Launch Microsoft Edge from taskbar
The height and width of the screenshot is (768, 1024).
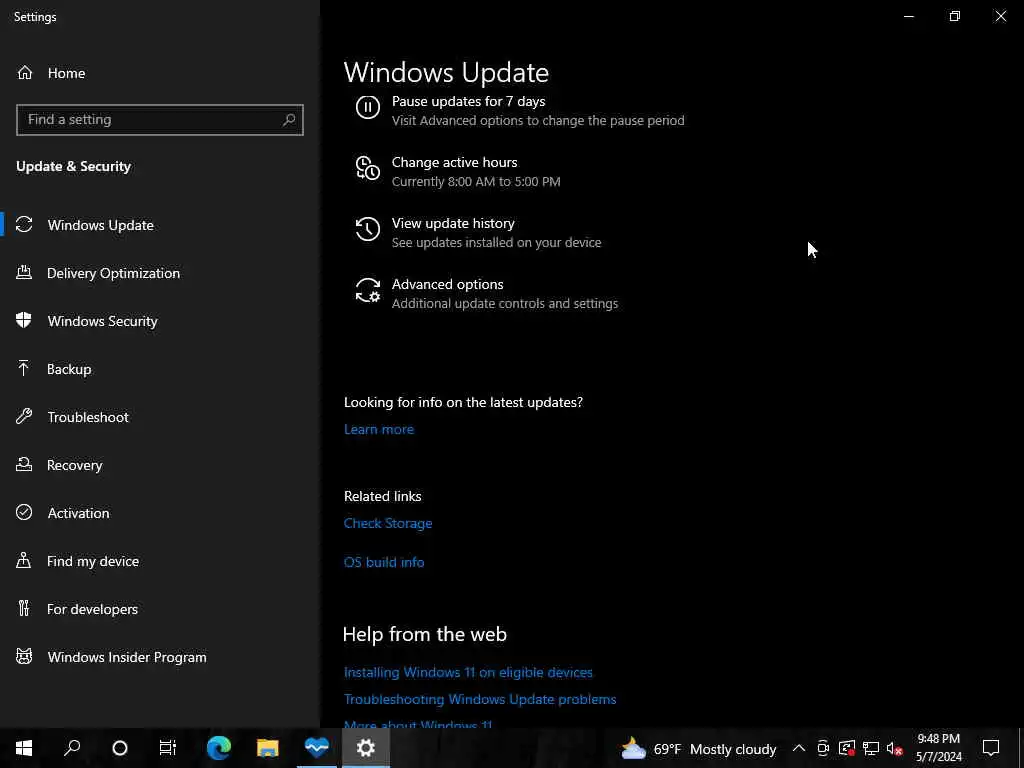tap(219, 748)
